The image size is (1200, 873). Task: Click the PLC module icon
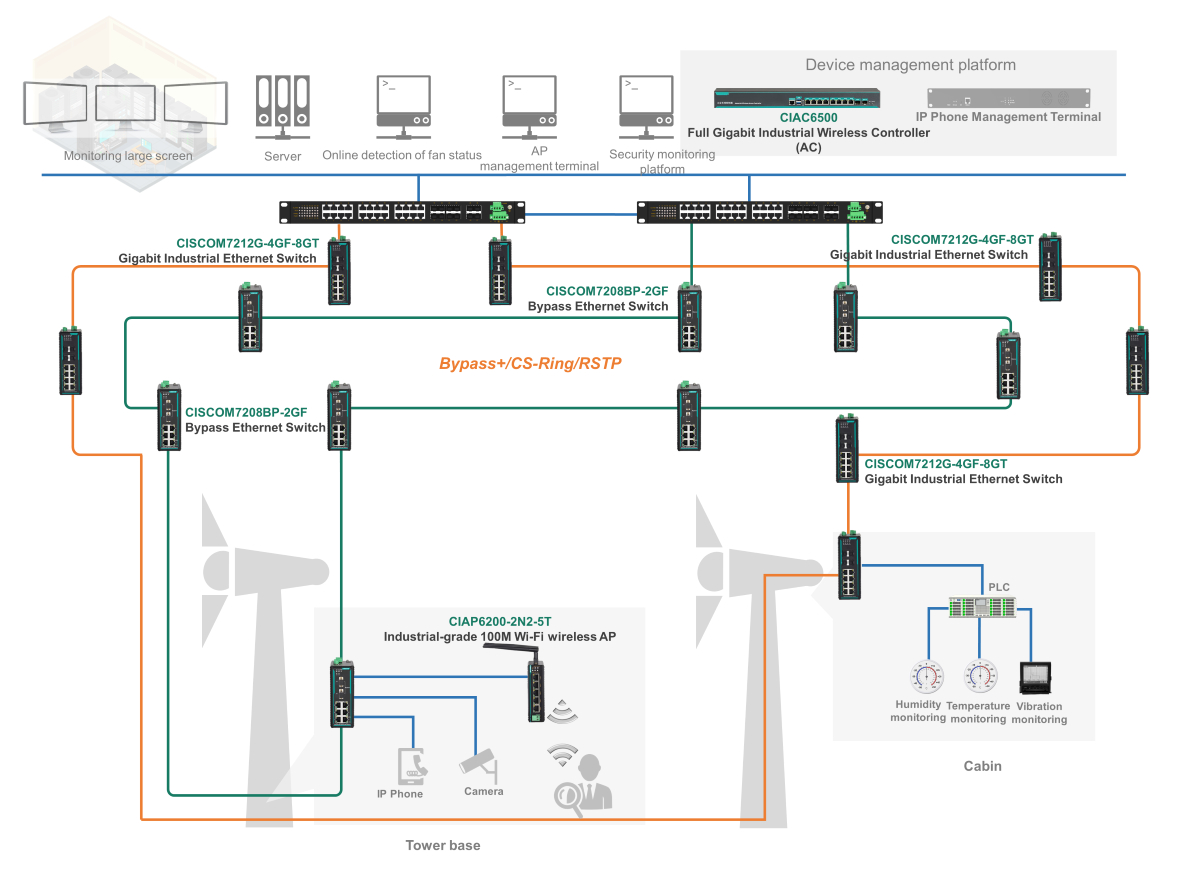(x=984, y=606)
